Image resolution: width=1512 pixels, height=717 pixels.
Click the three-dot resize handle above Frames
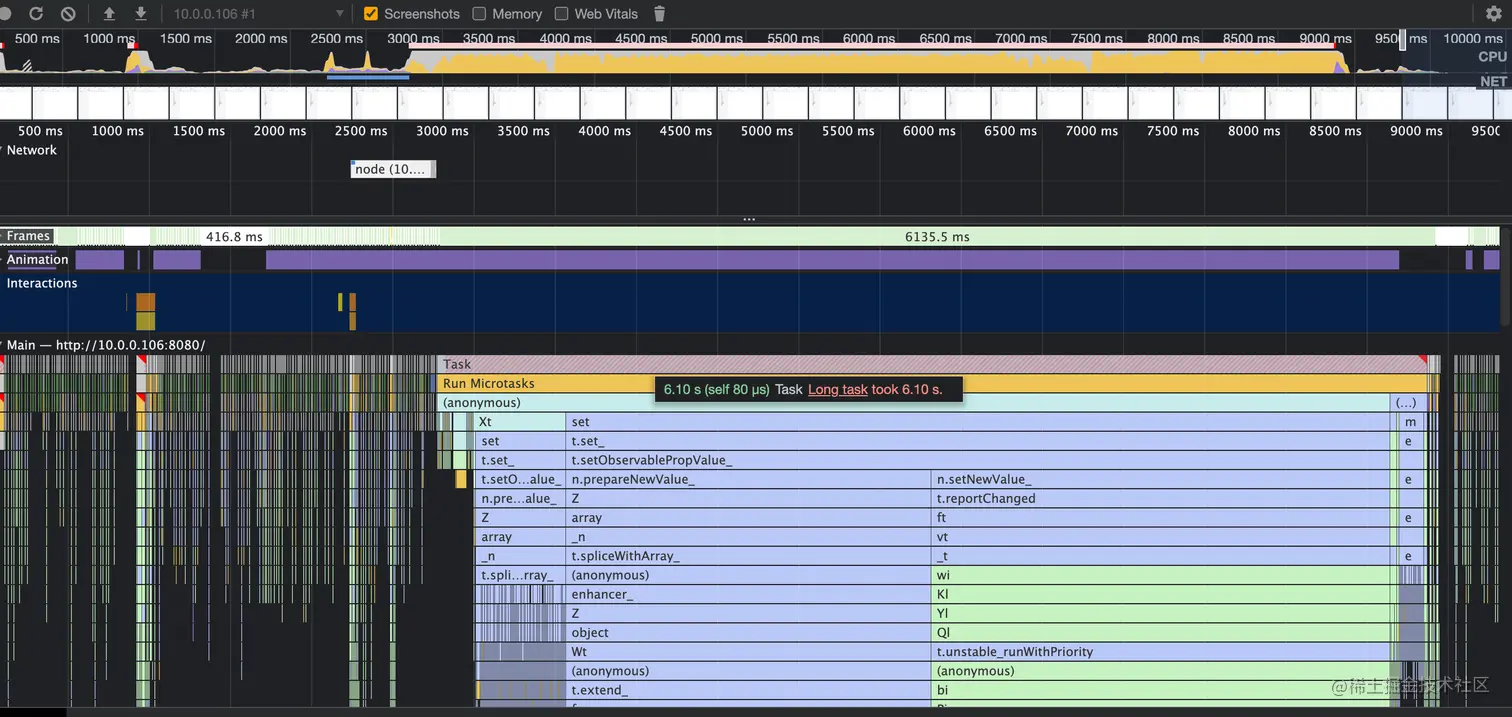(749, 218)
